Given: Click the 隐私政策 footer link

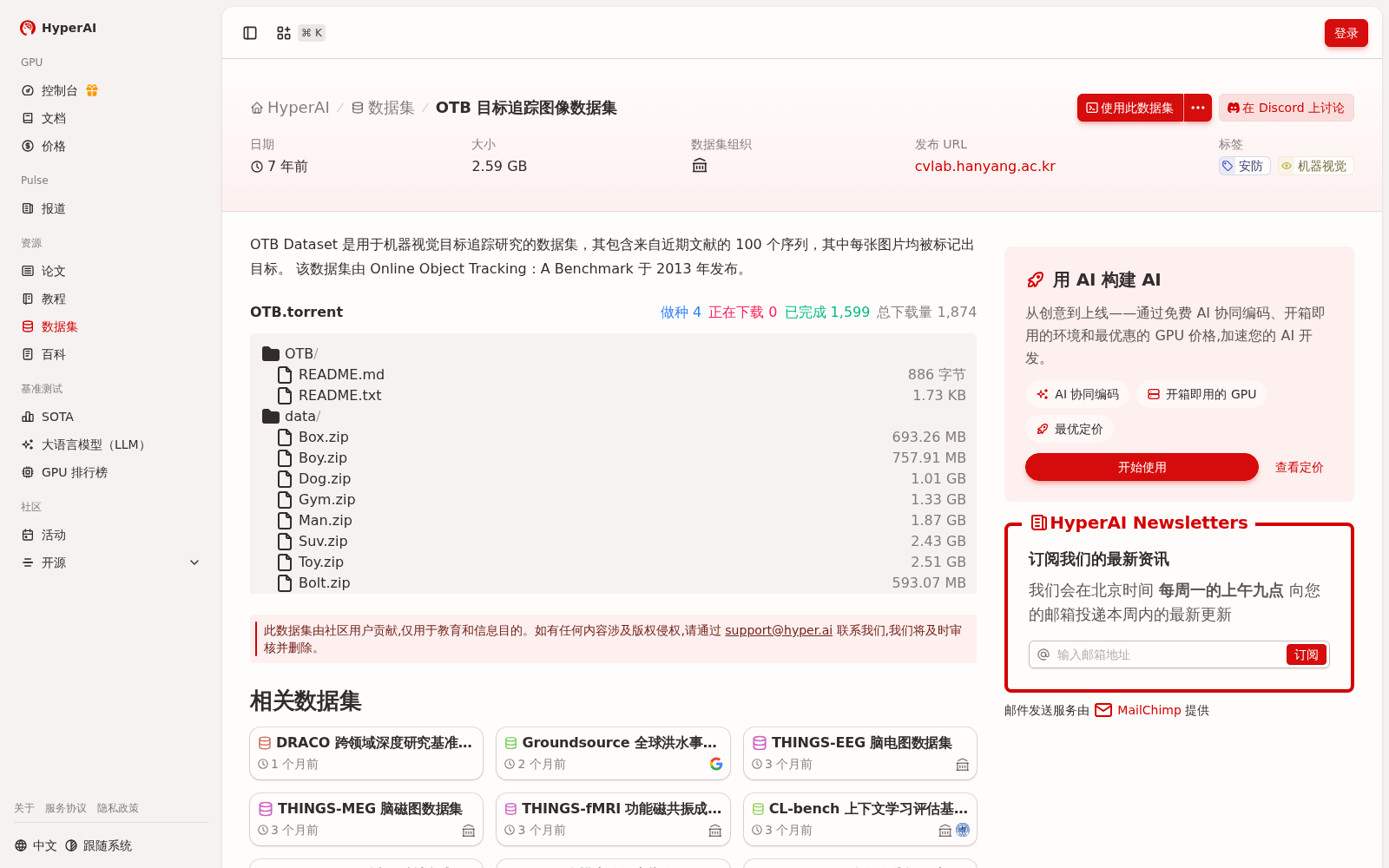Looking at the screenshot, I should [x=118, y=808].
